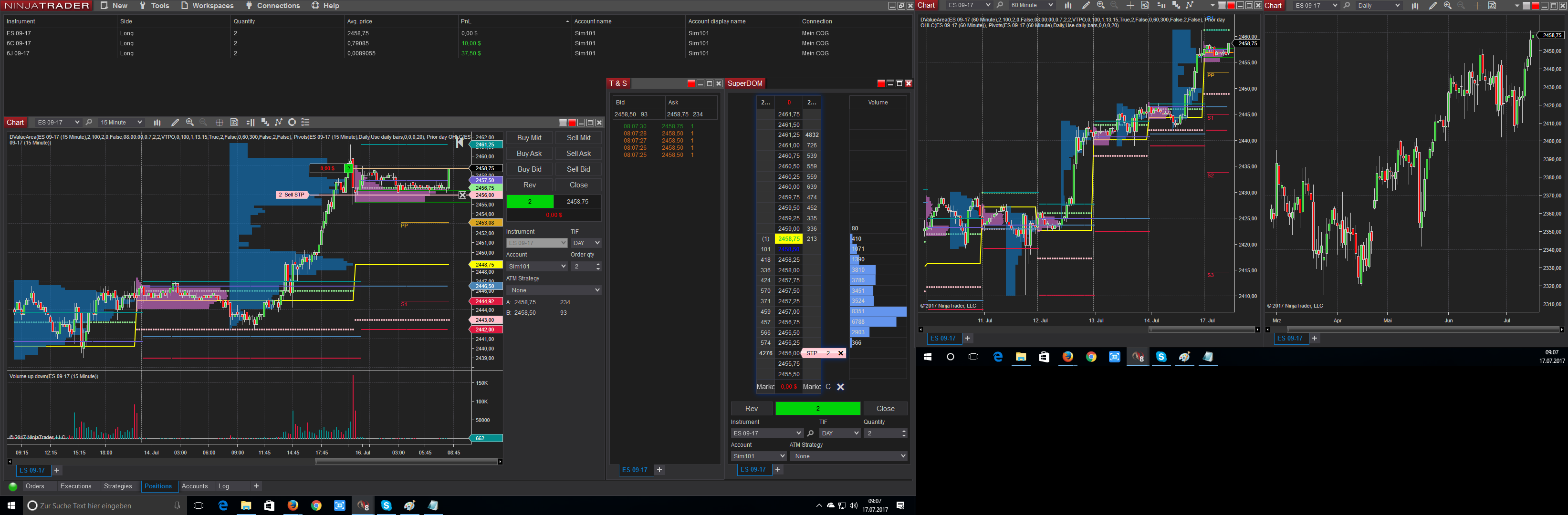Screen dimensions: 1568x515
Task: Open 15 Minute interval dropdown
Action: click(121, 122)
